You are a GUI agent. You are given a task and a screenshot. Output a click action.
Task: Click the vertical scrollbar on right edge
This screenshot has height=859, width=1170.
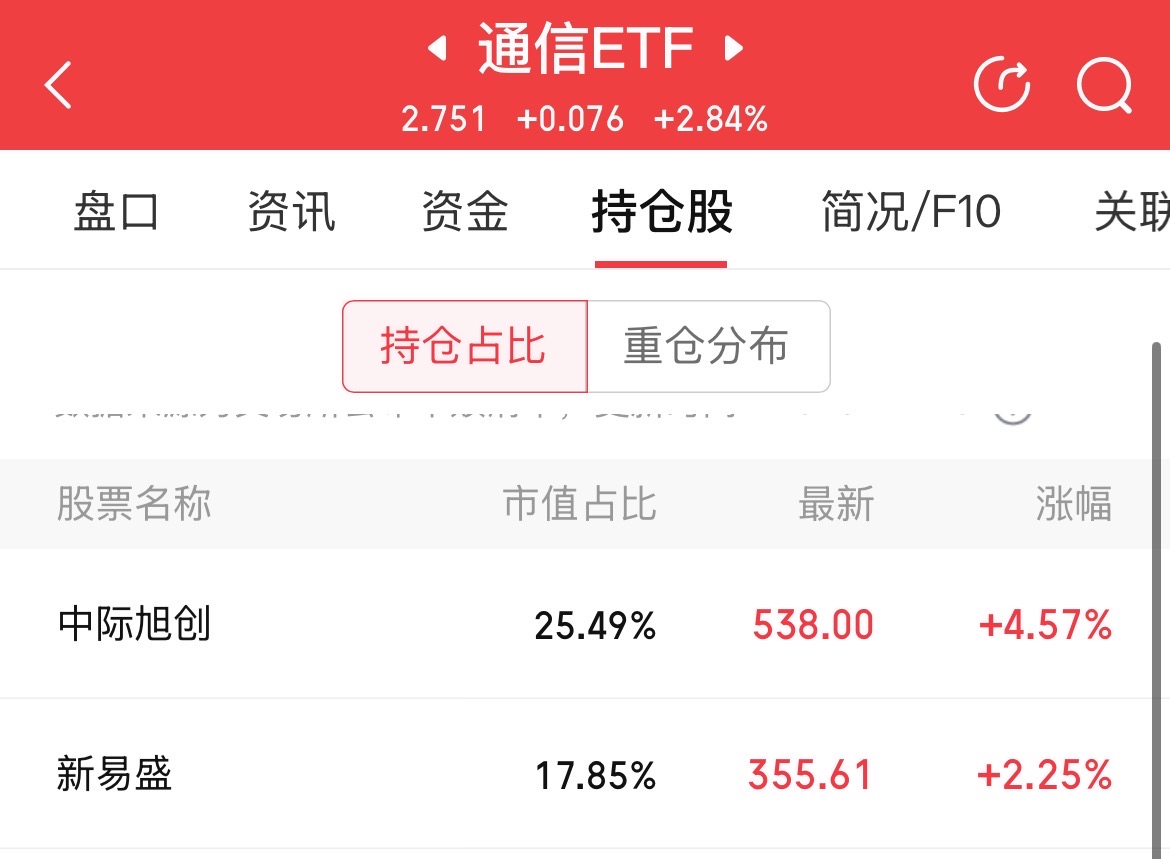[x=1157, y=600]
